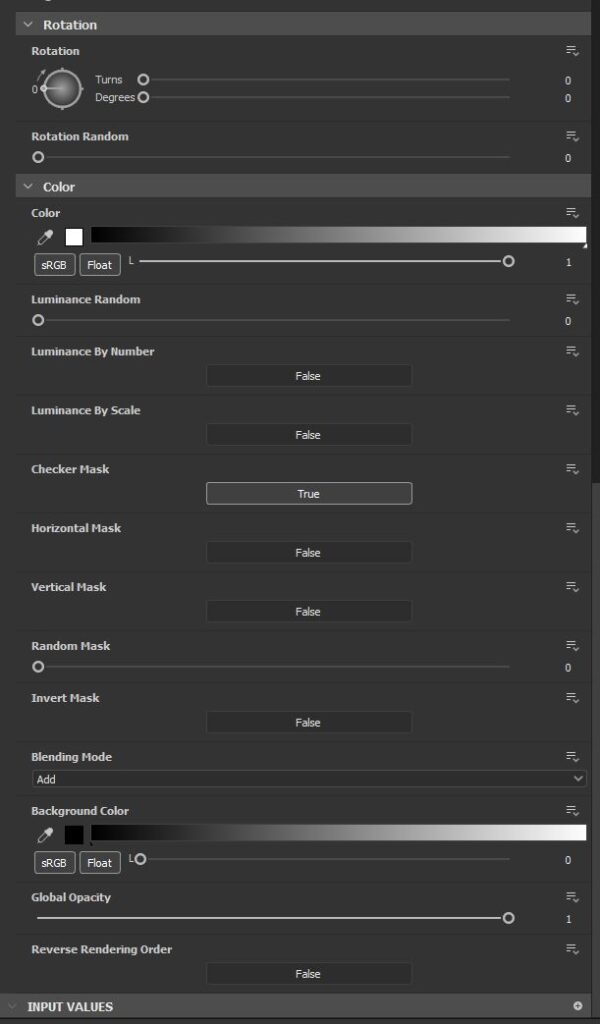Switch Color to Float mode
This screenshot has height=1024, width=600.
click(x=100, y=264)
